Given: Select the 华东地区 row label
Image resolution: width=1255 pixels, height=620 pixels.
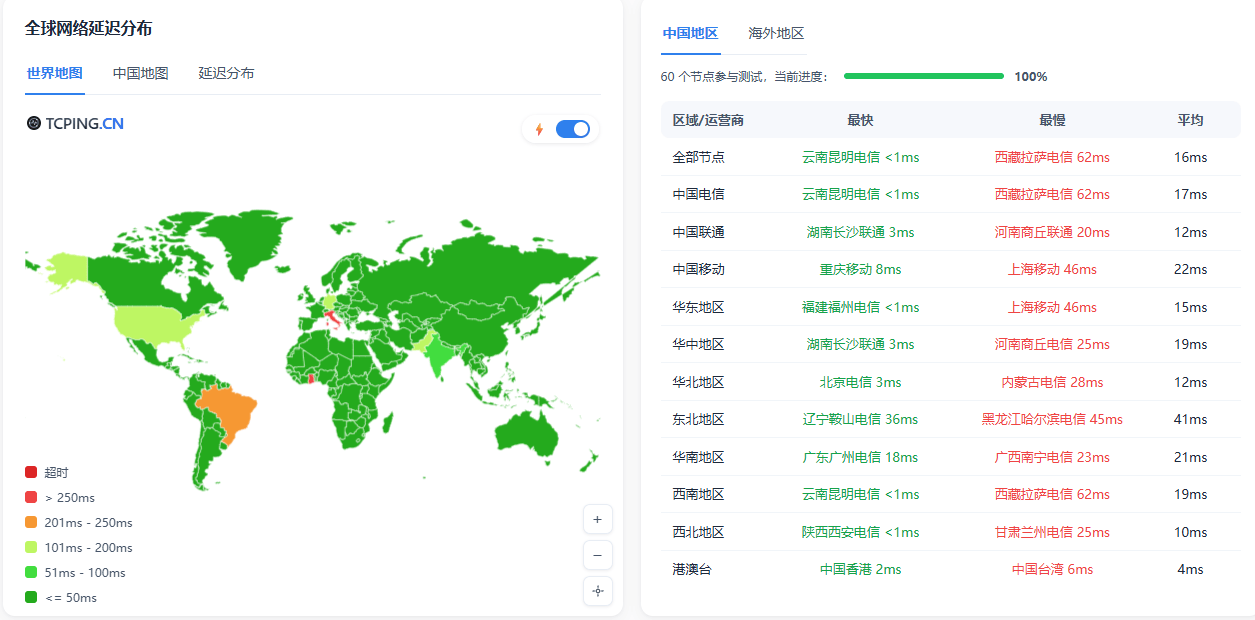Looking at the screenshot, I should coord(698,307).
